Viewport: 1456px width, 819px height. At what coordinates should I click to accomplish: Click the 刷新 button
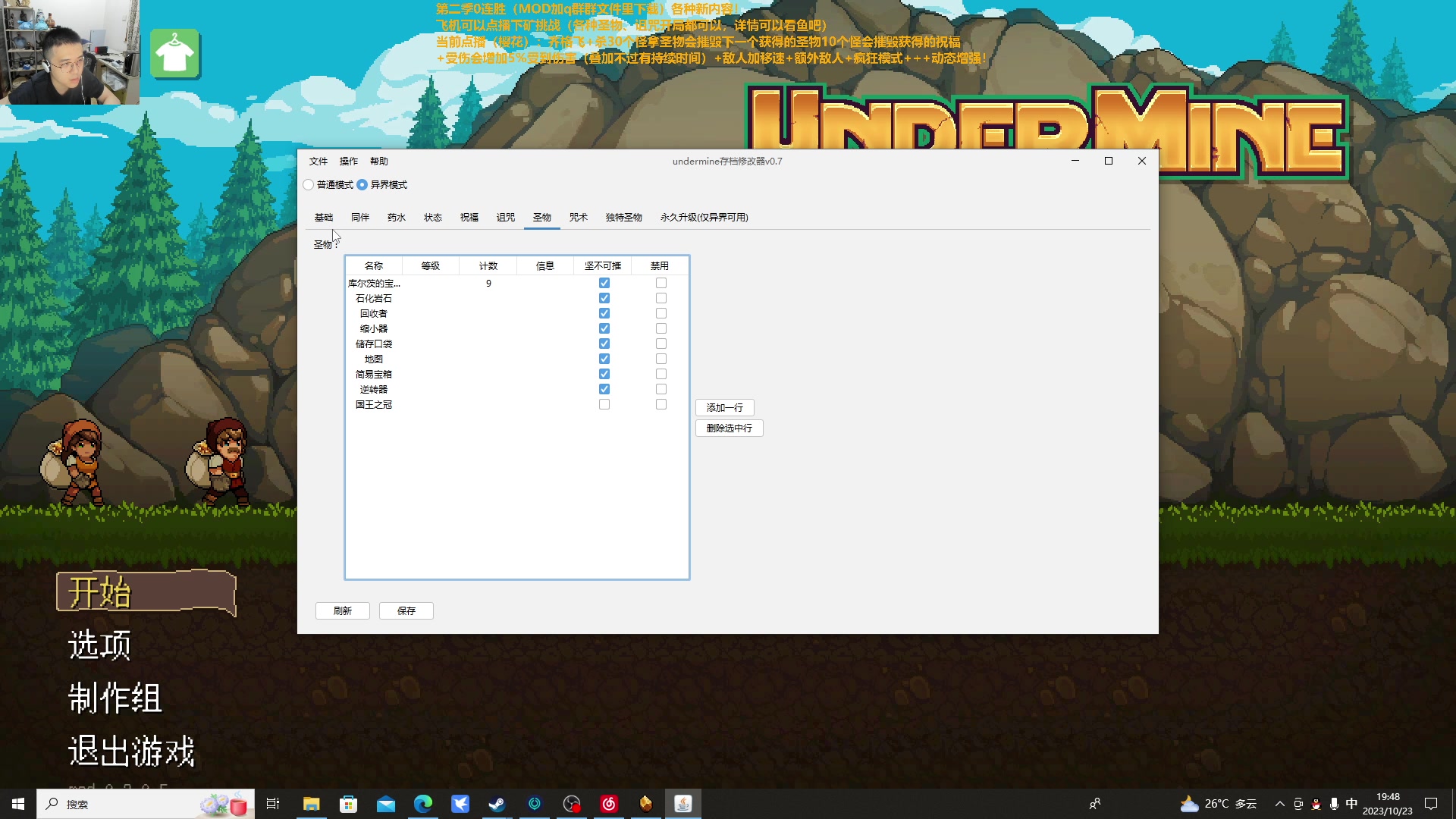pos(343,611)
